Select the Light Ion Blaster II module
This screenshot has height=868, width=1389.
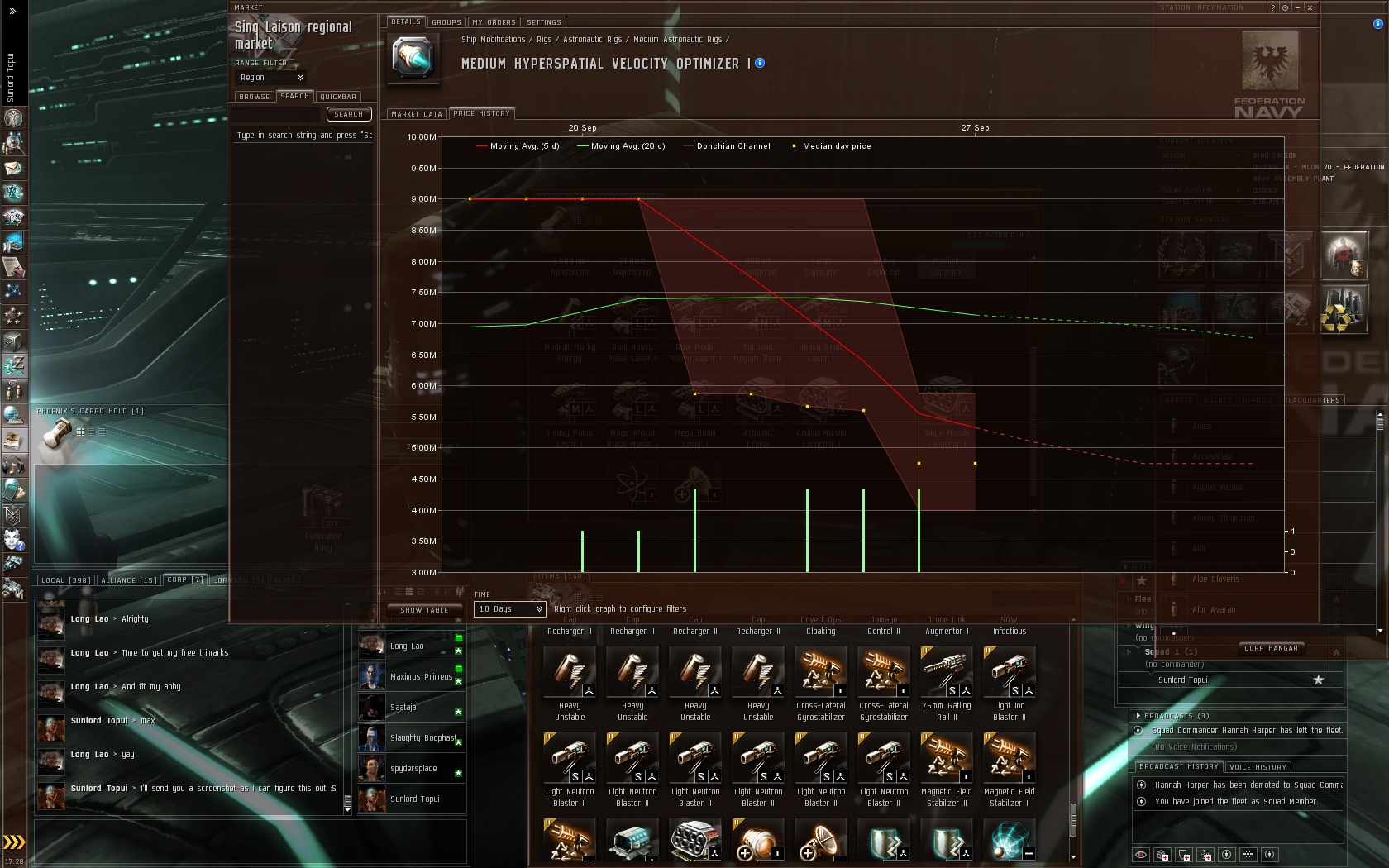click(1010, 684)
